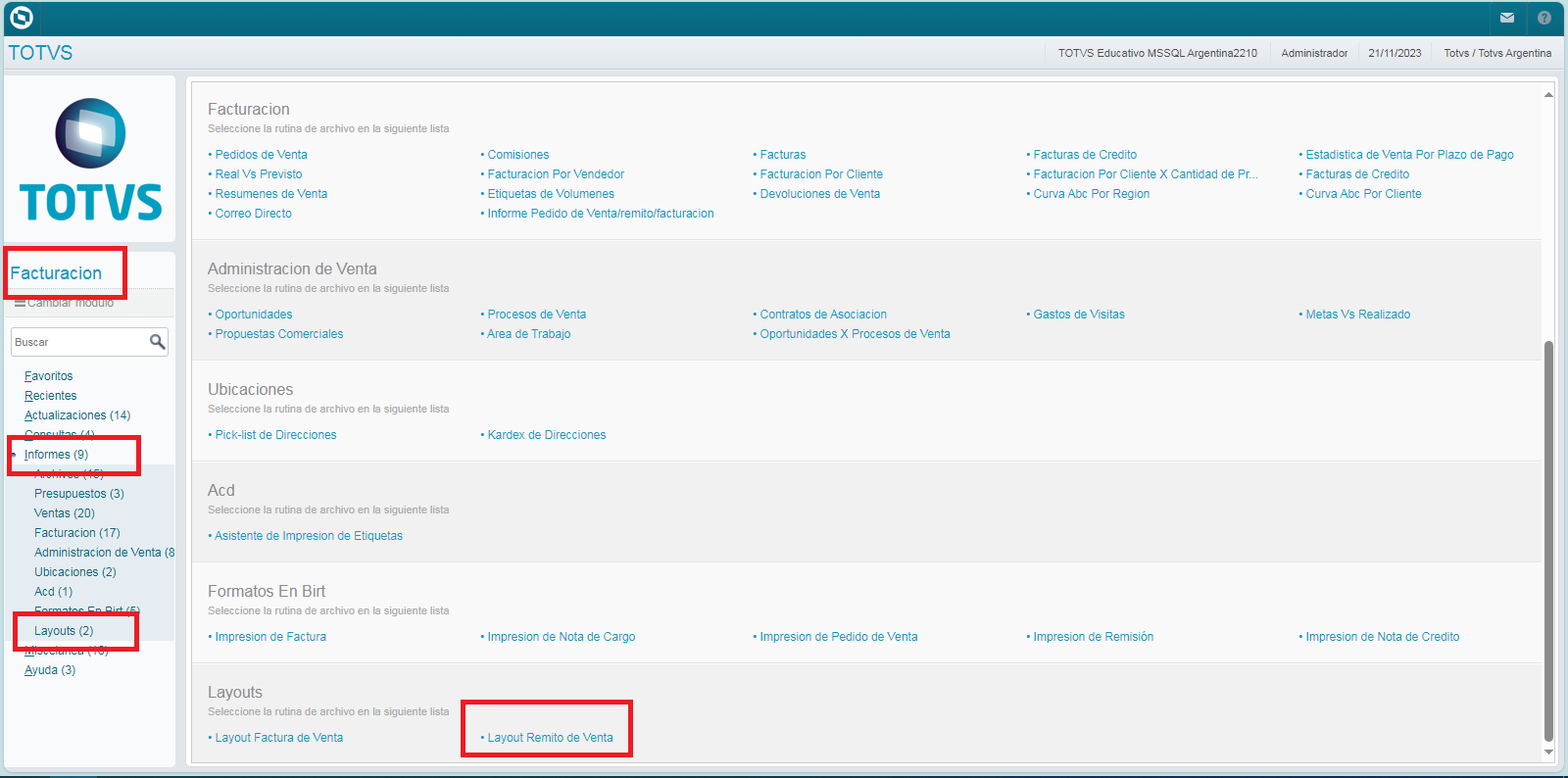This screenshot has width=1568, height=778.
Task: Click the vertical scrollbar thumb
Action: [1548, 541]
